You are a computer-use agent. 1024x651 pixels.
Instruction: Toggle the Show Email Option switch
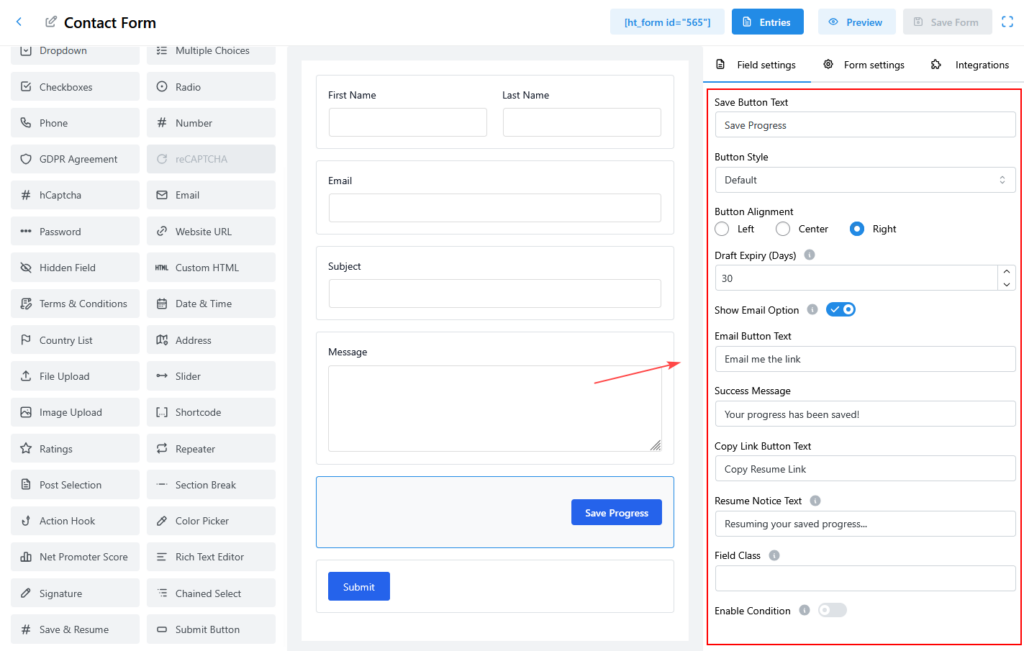click(840, 310)
